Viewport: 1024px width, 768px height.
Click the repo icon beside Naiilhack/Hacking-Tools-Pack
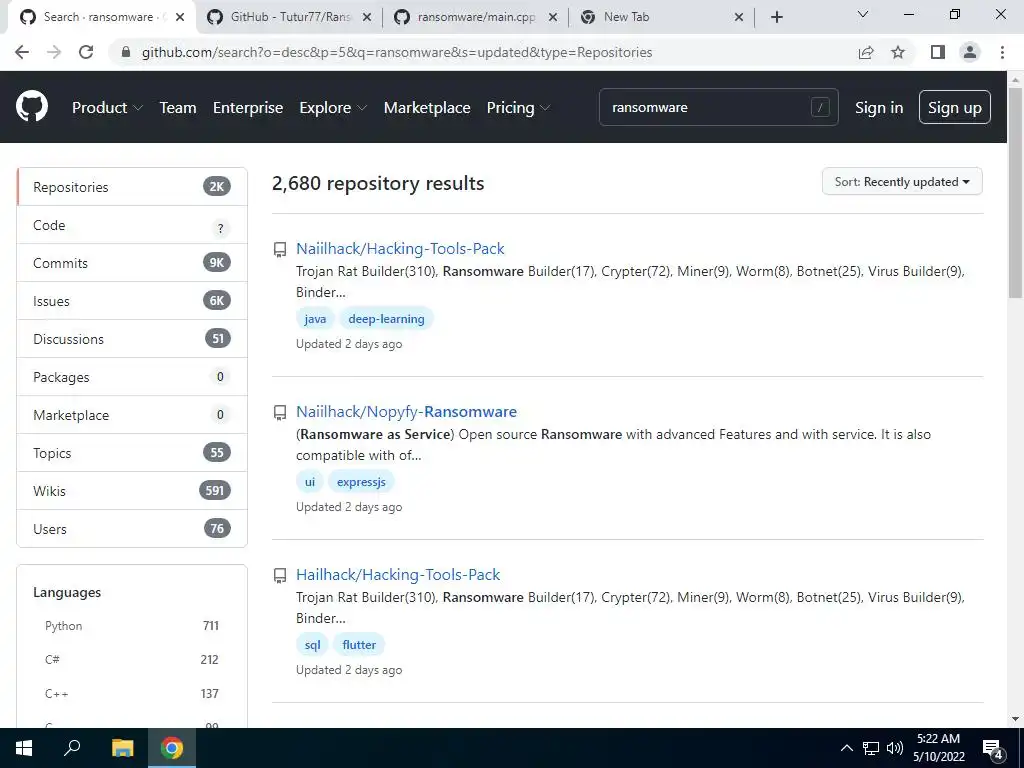(280, 249)
